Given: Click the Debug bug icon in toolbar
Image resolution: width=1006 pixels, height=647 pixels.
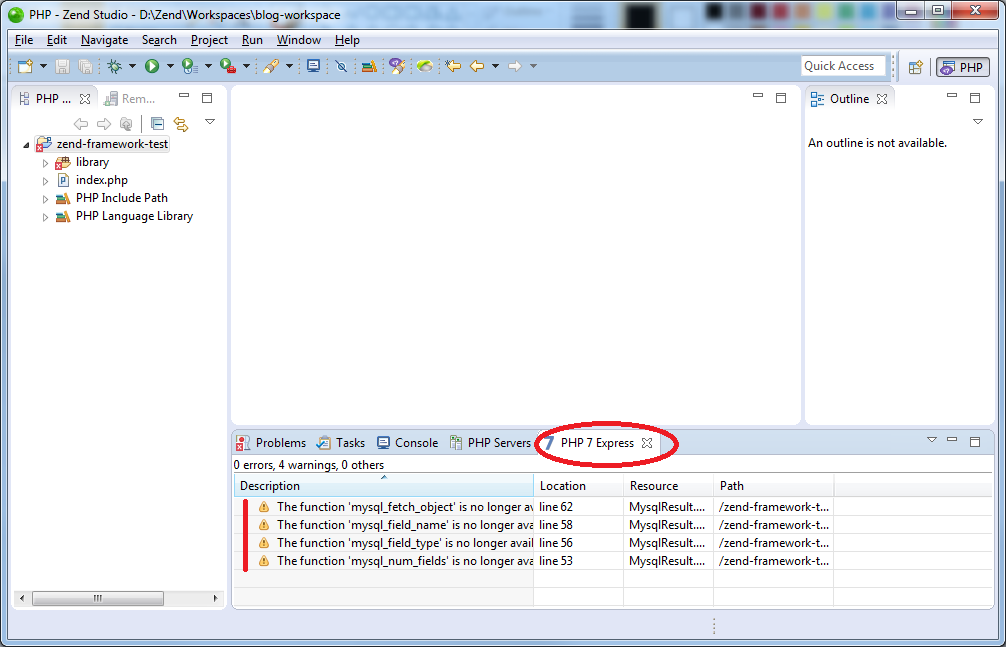Looking at the screenshot, I should point(114,65).
